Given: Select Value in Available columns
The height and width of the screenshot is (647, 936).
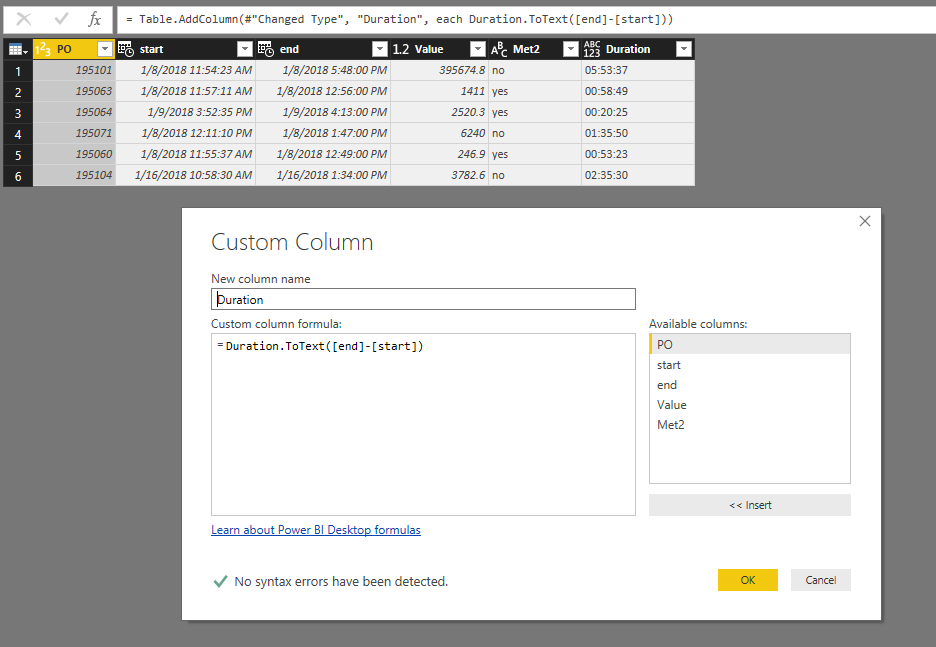Looking at the screenshot, I should [x=749, y=405].
